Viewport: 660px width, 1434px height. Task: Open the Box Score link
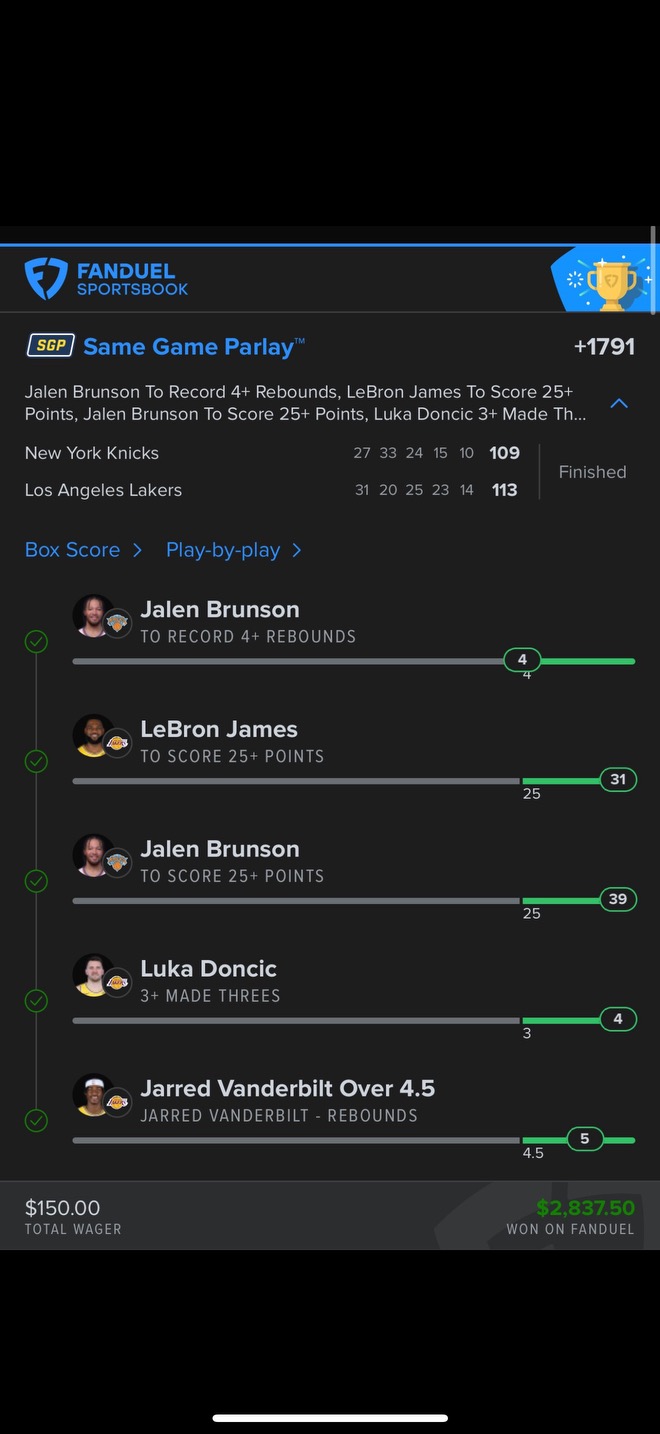click(x=72, y=550)
